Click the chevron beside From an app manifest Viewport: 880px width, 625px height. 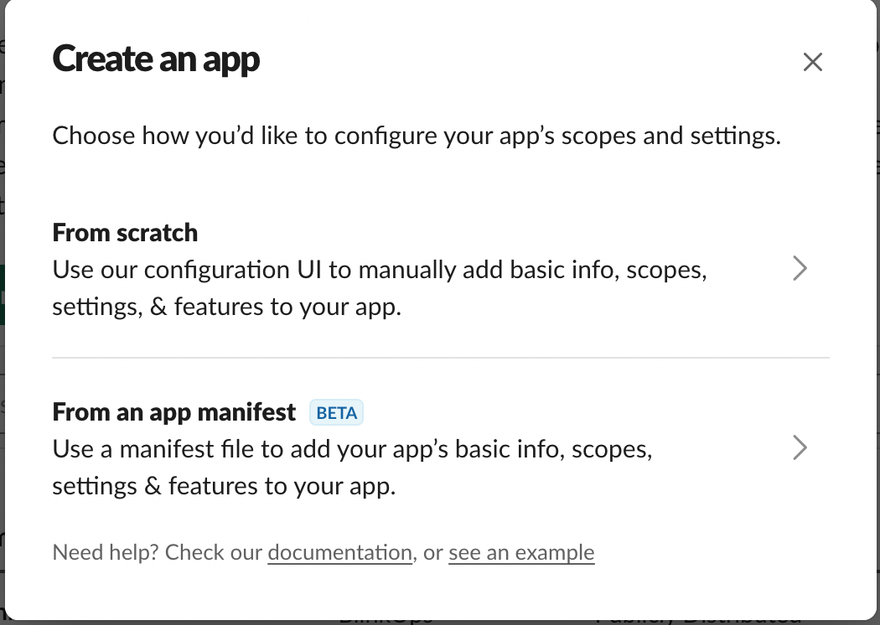[x=799, y=447]
